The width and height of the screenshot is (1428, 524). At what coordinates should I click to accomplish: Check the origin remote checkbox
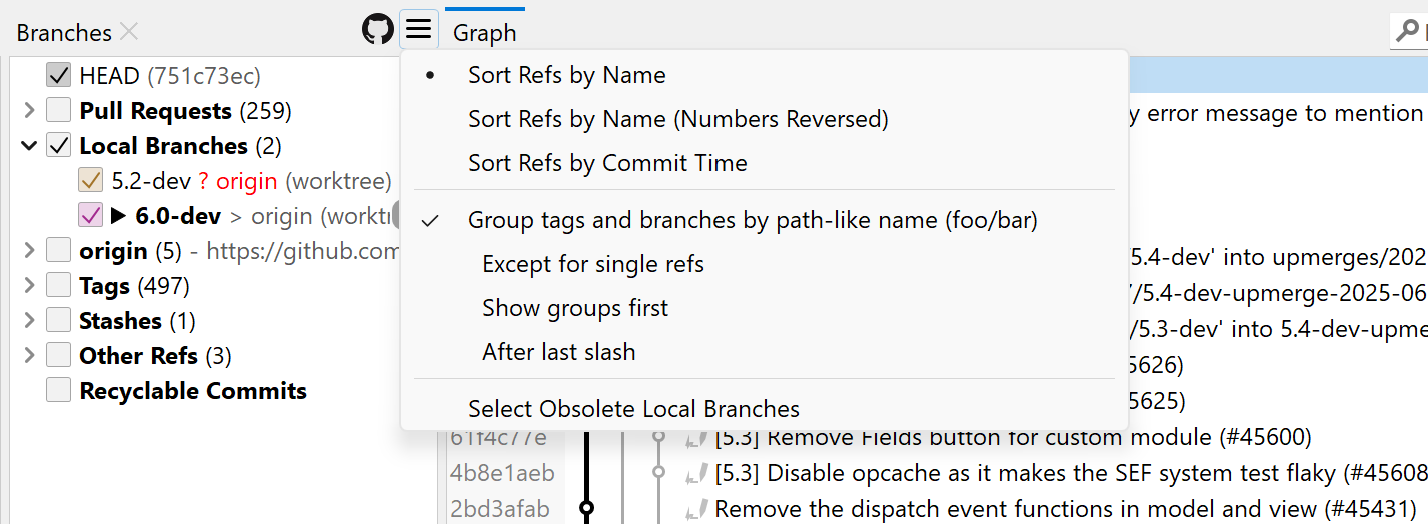[x=58, y=250]
